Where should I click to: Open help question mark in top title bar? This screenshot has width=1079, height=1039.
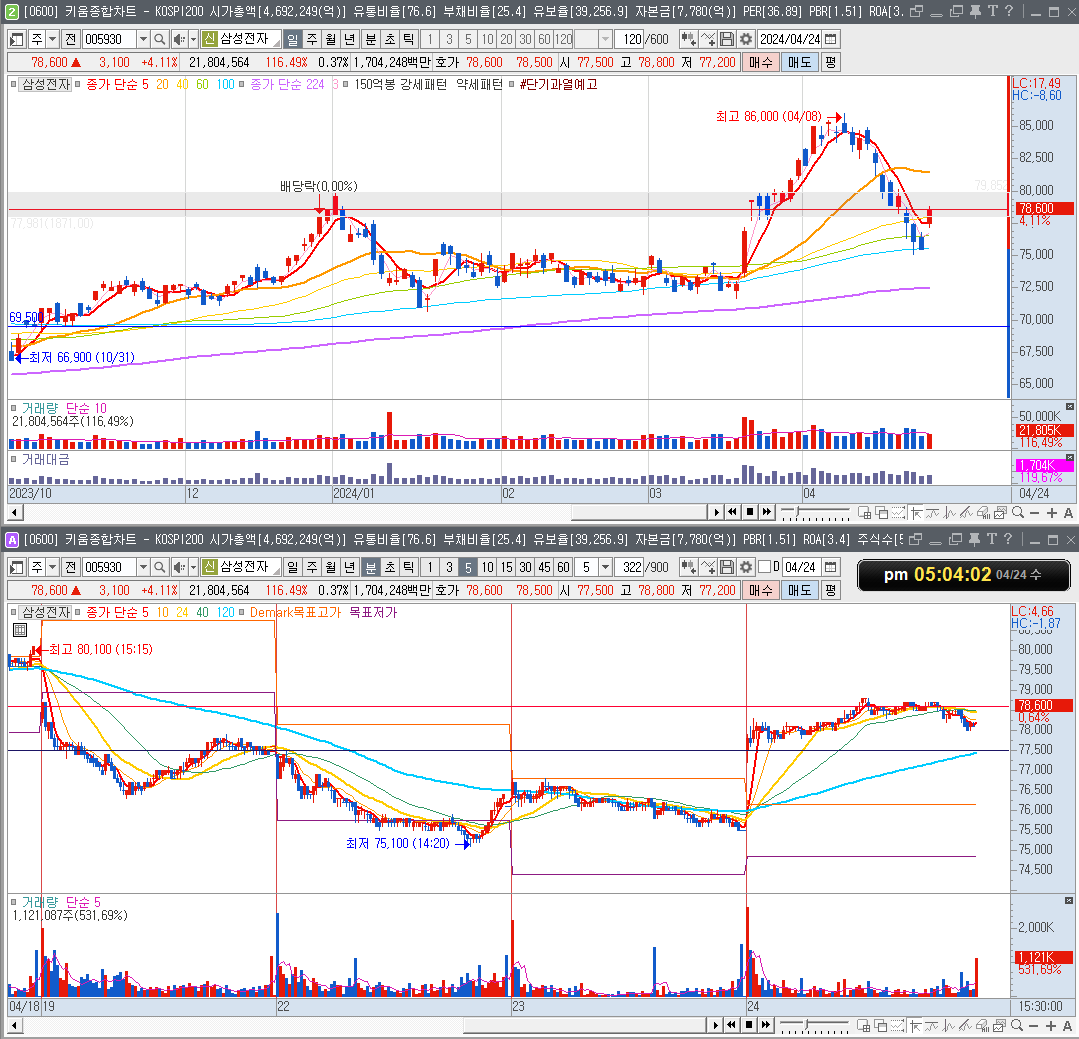coord(1009,11)
